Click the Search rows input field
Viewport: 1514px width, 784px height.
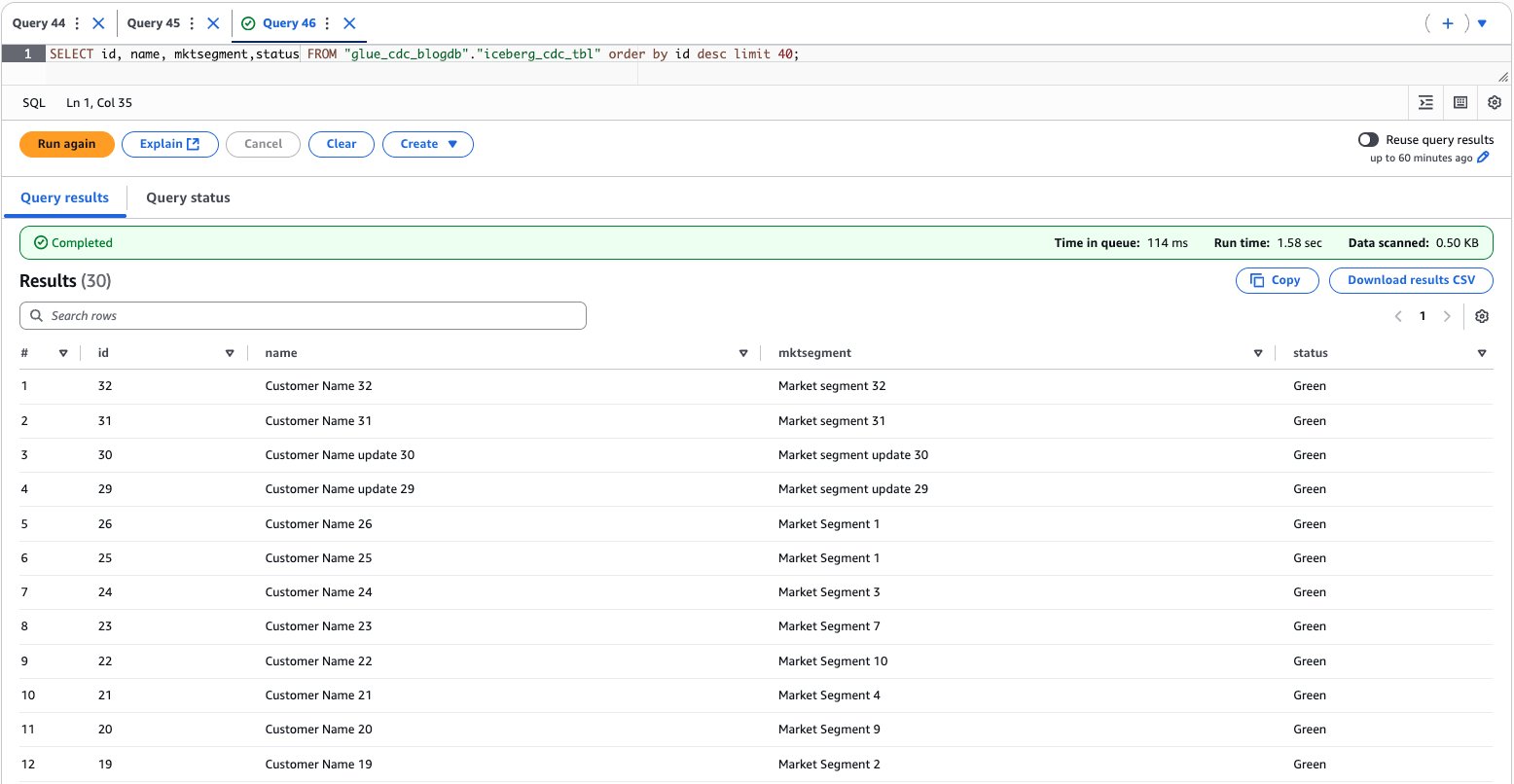pyautogui.click(x=303, y=316)
